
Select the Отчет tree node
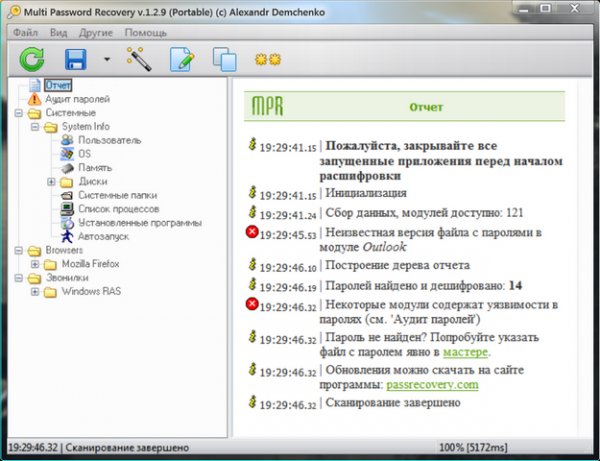click(58, 85)
